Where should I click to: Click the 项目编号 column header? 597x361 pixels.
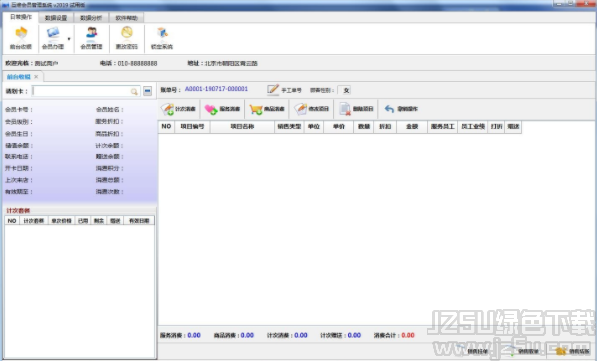point(192,126)
